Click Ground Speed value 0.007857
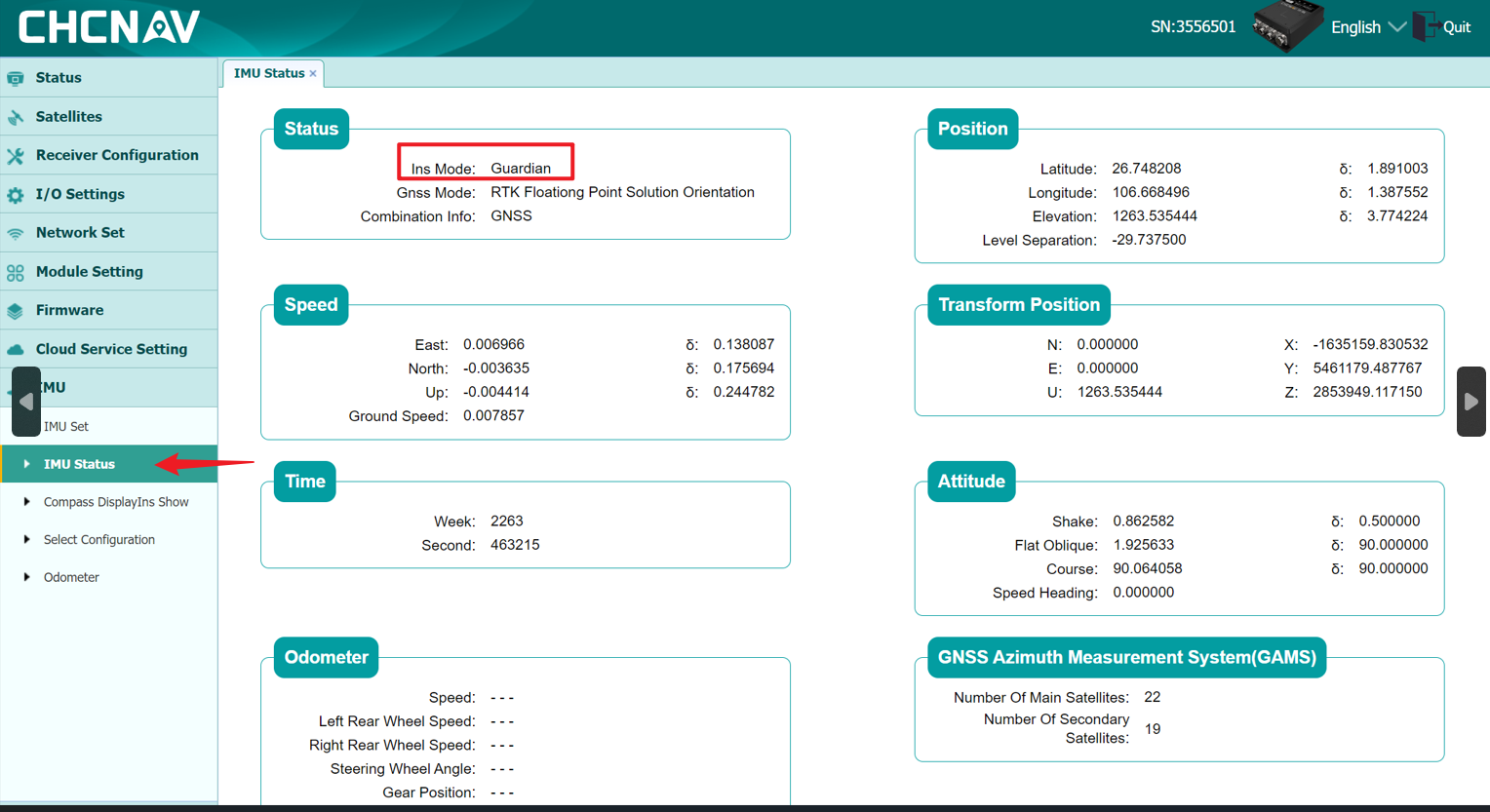Viewport: 1490px width, 812px height. [493, 415]
